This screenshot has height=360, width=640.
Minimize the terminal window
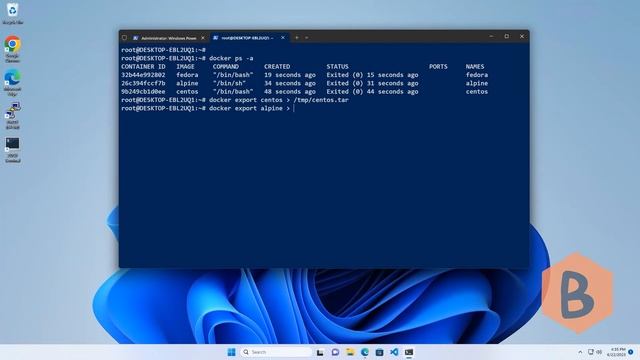[491, 36]
